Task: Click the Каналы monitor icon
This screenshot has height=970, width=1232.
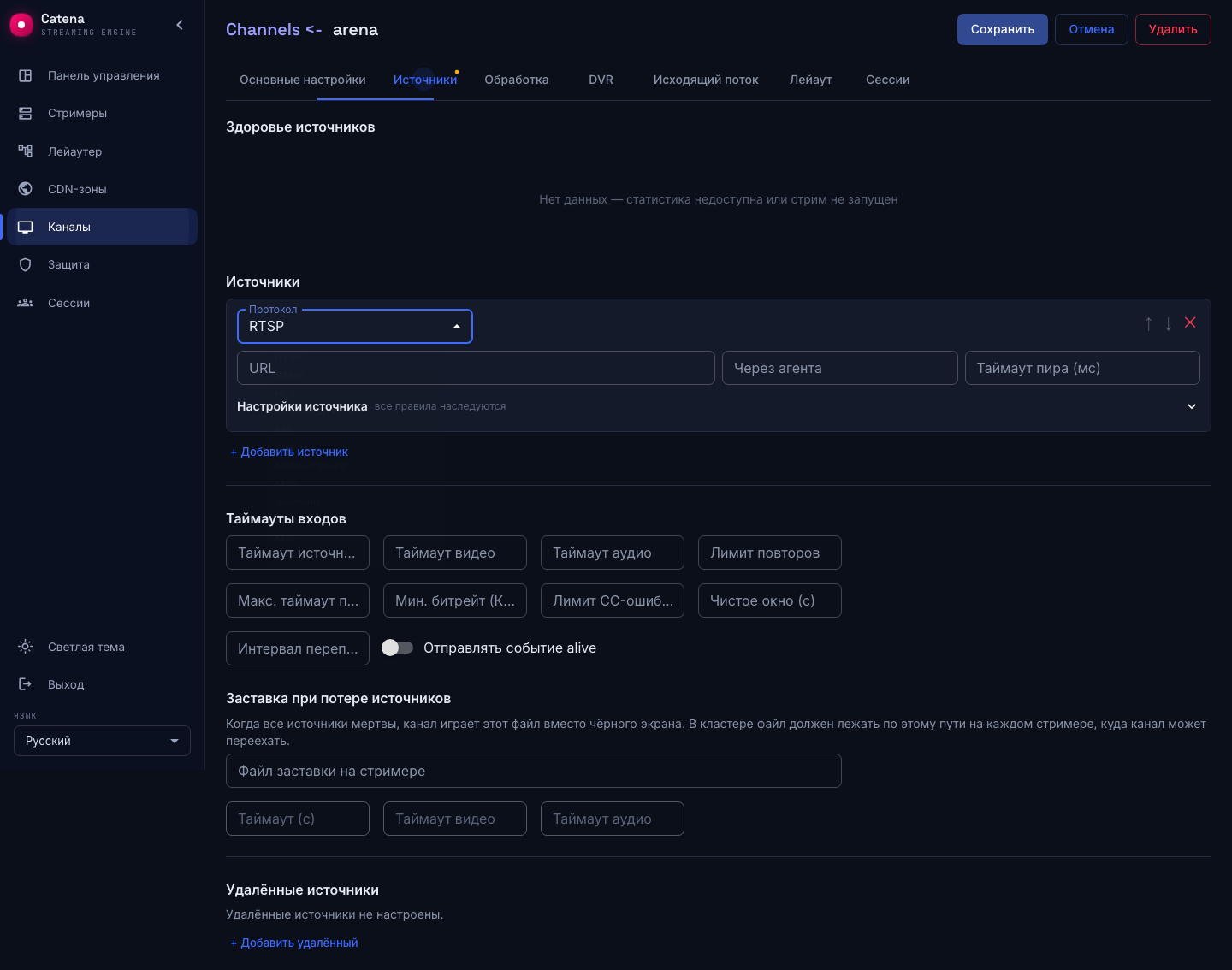Action: 26,227
